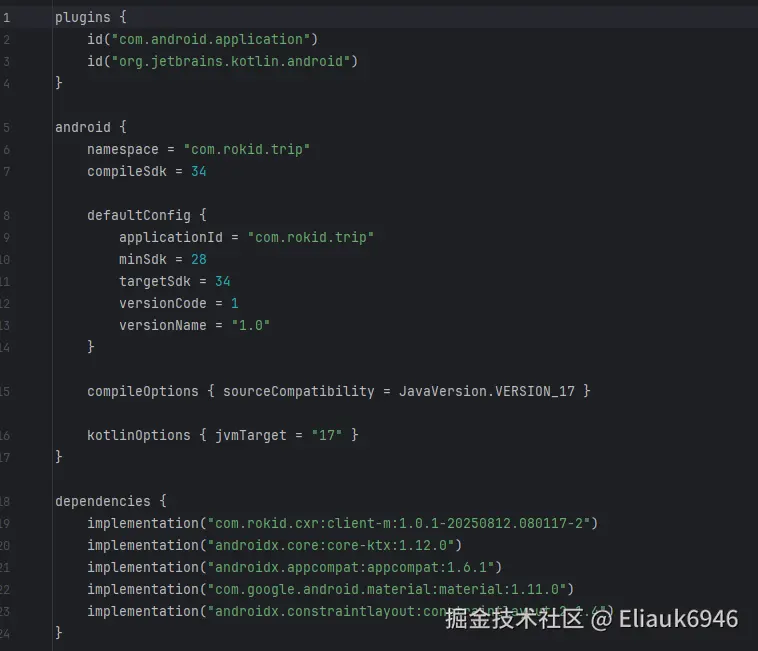Click the androidx core-ktx dependency string
The height and width of the screenshot is (651, 758).
(x=332, y=545)
